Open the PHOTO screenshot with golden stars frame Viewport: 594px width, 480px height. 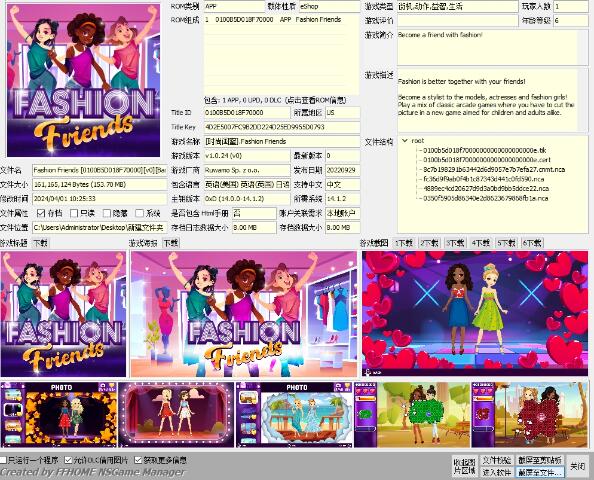click(x=59, y=415)
